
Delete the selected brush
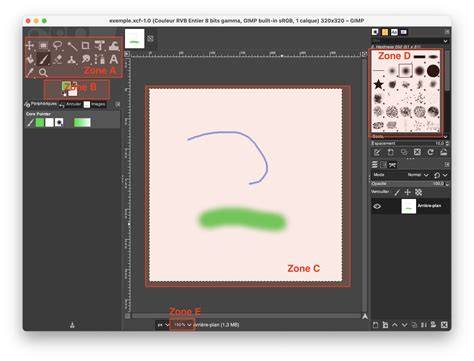(x=417, y=152)
